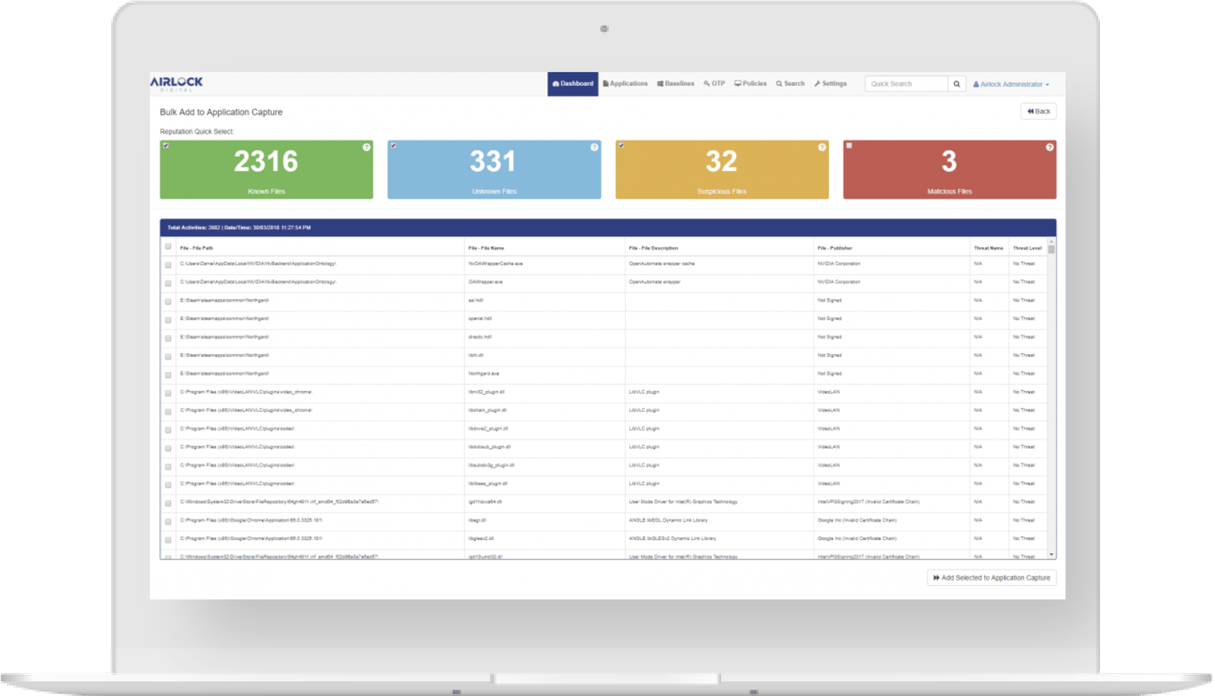The height and width of the screenshot is (696, 1215).
Task: Uncheck the Suspicious Files reputation checkbox
Action: pos(622,146)
